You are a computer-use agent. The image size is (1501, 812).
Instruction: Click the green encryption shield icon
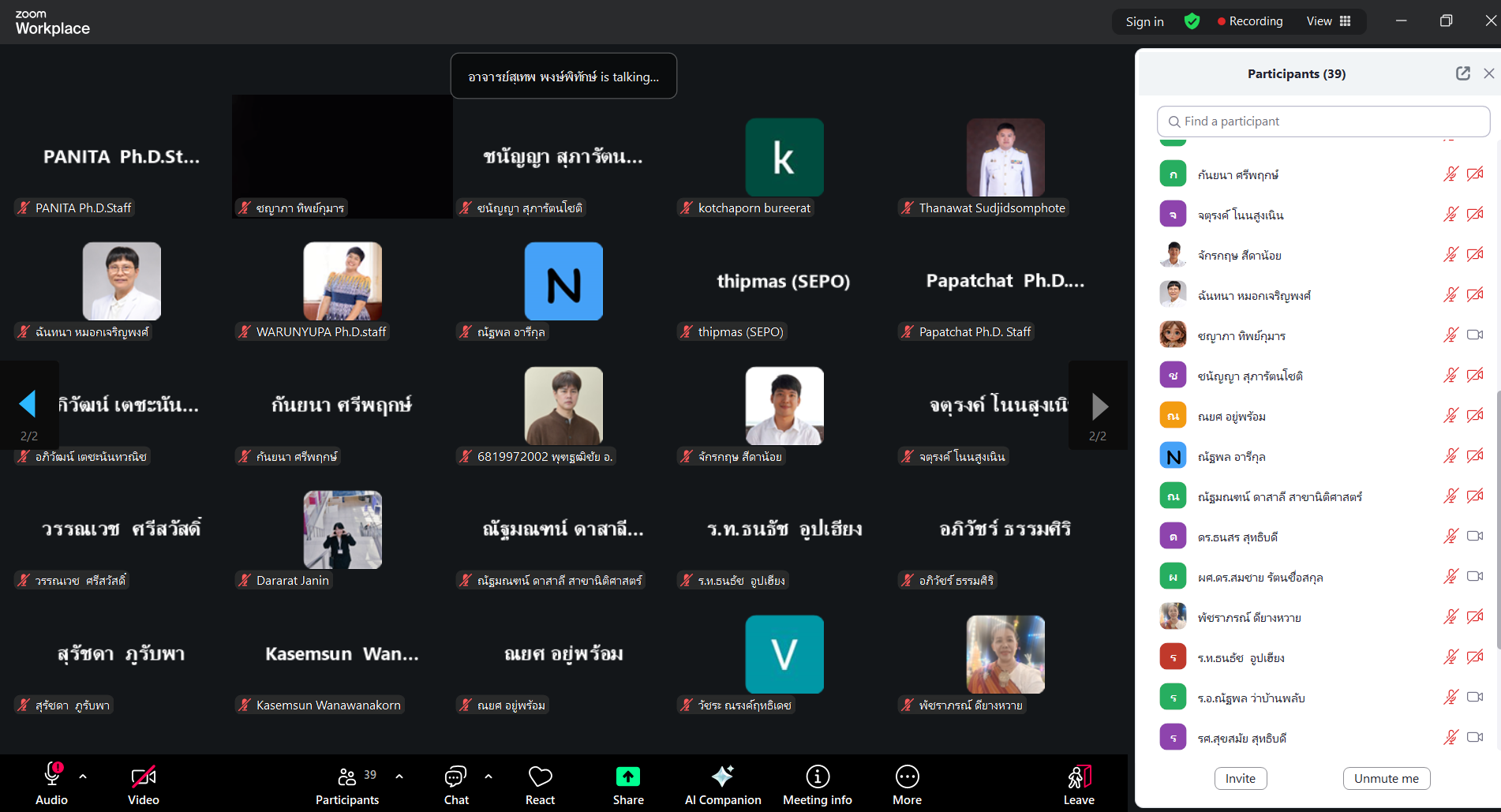point(1192,21)
